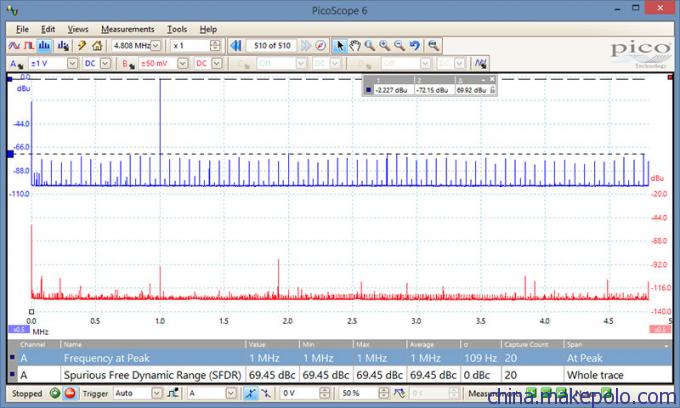The image size is (680, 408).
Task: Click channel A x0.5 axis scale button
Action: pyautogui.click(x=19, y=330)
